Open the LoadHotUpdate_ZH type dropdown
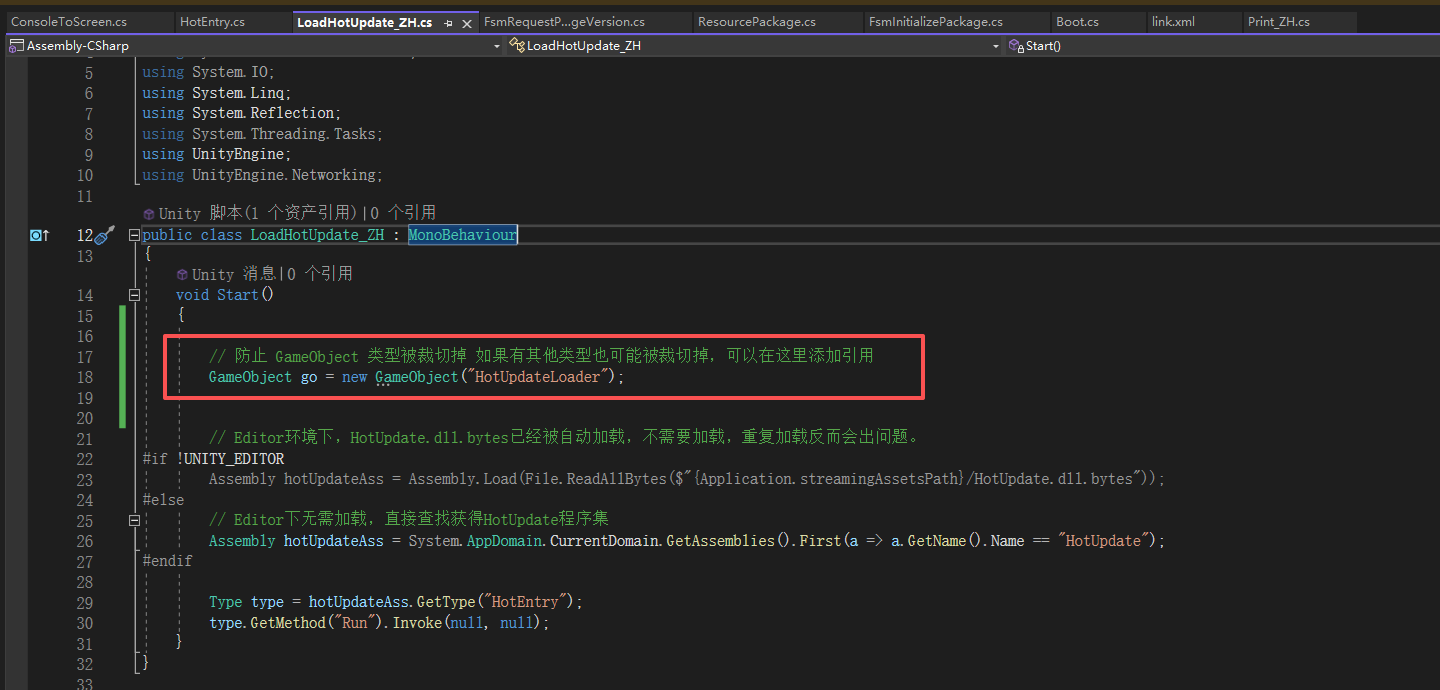The height and width of the screenshot is (690, 1440). 995,46
